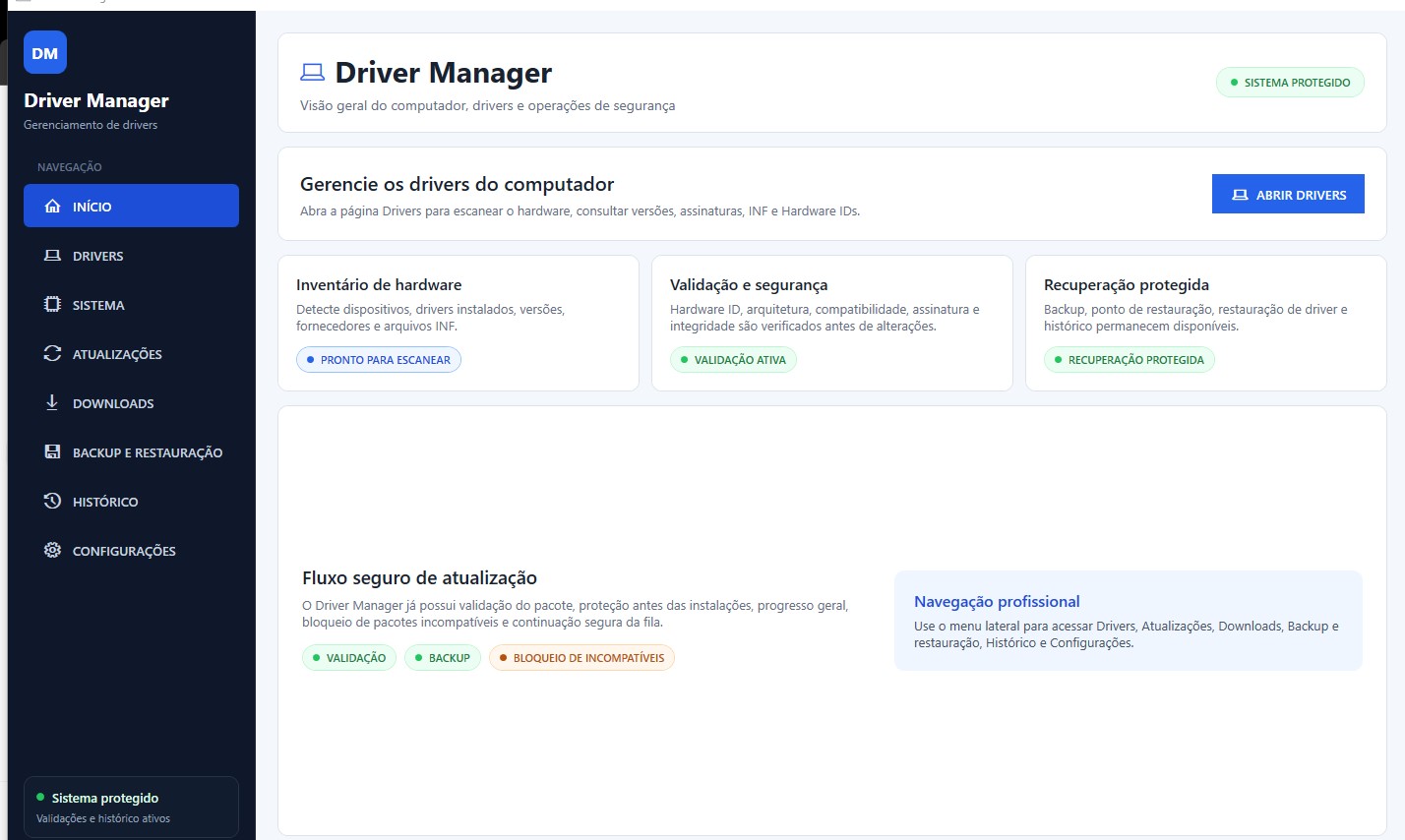
Task: Click the chip icon beside Sistema
Action: click(53, 305)
